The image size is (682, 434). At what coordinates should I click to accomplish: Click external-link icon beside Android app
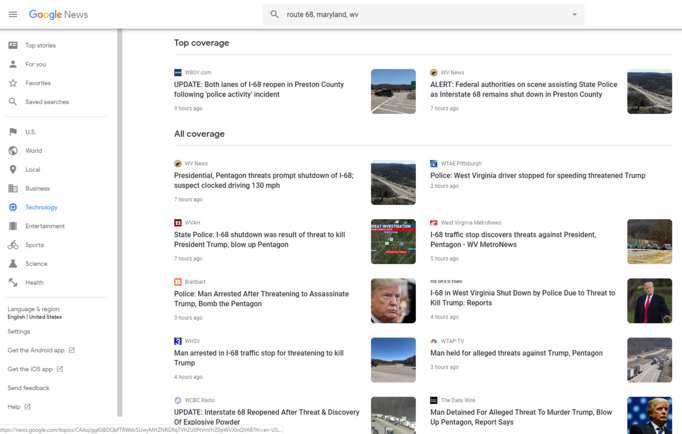[x=72, y=350]
